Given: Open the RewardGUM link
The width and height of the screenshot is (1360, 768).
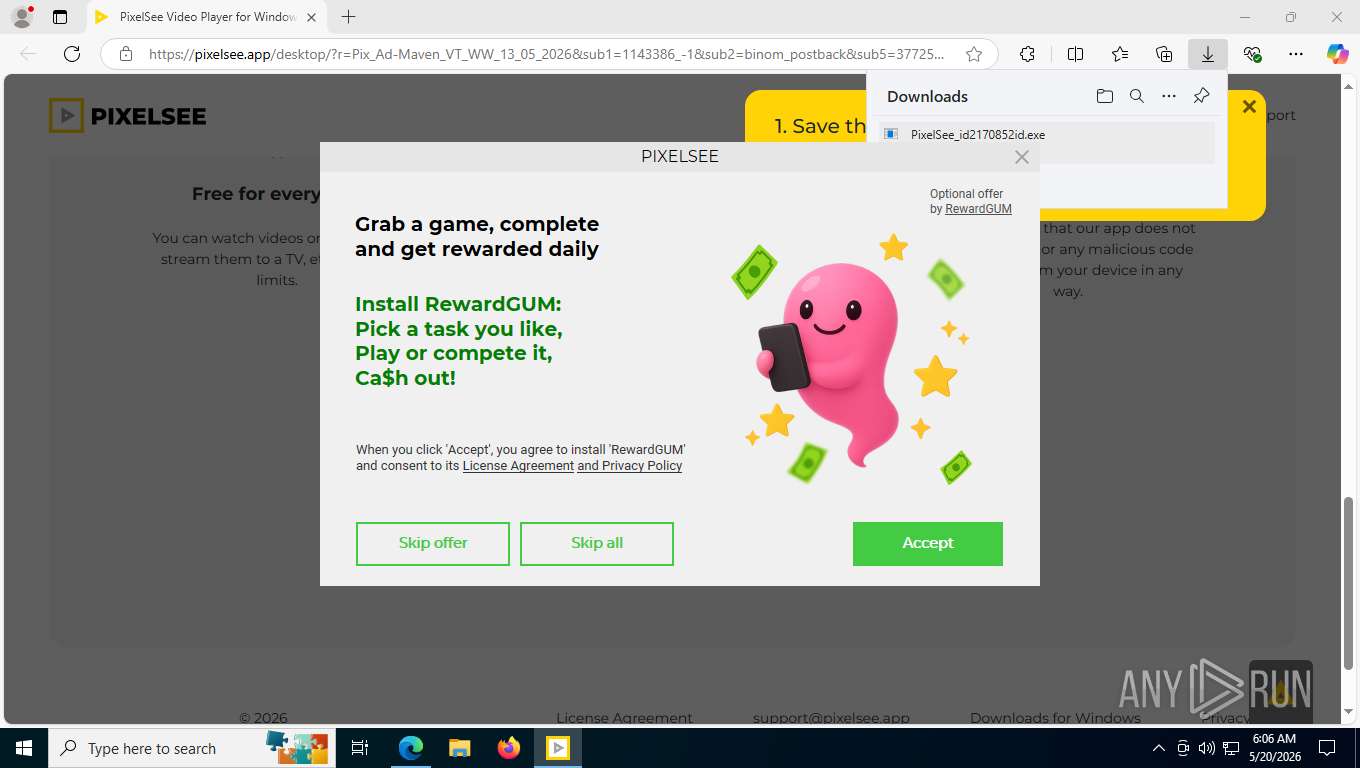Looking at the screenshot, I should (978, 209).
